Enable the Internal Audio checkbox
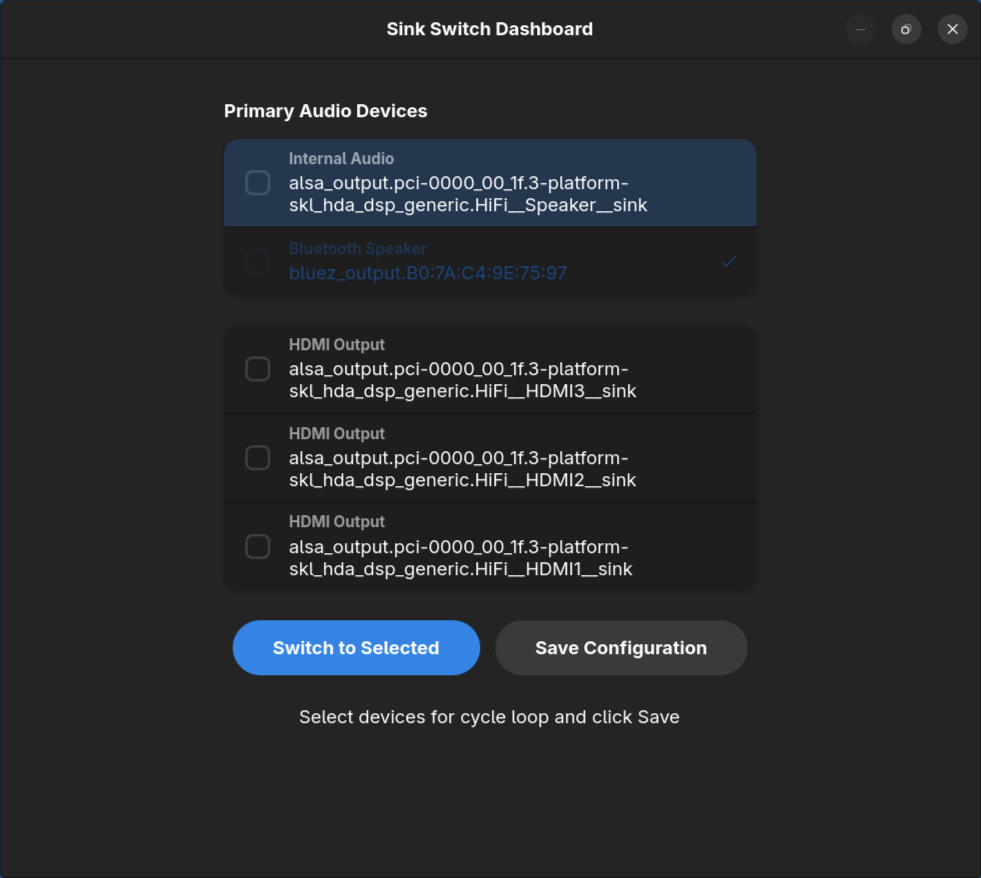The image size is (981, 878). (257, 182)
